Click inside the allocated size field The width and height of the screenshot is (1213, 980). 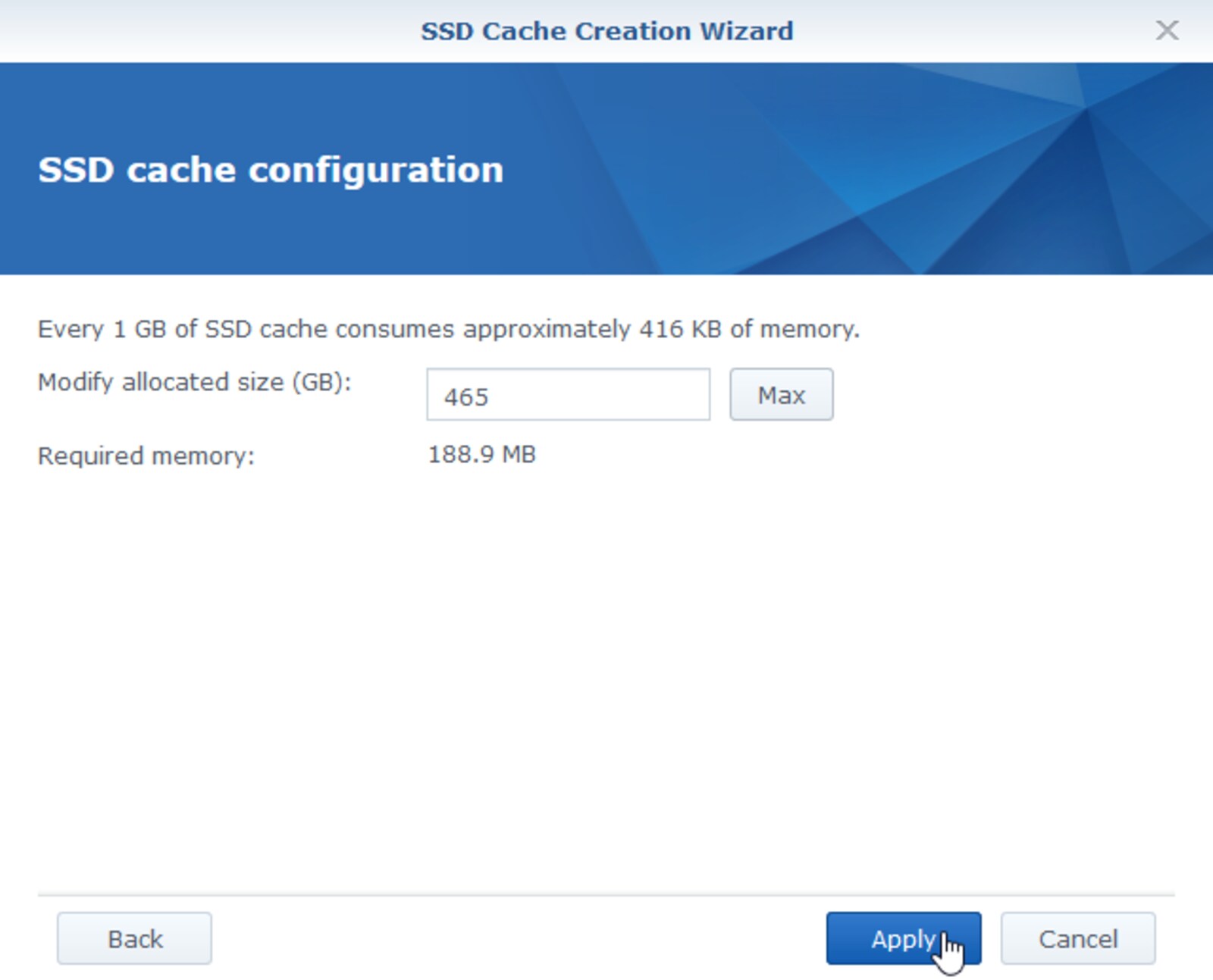click(568, 395)
